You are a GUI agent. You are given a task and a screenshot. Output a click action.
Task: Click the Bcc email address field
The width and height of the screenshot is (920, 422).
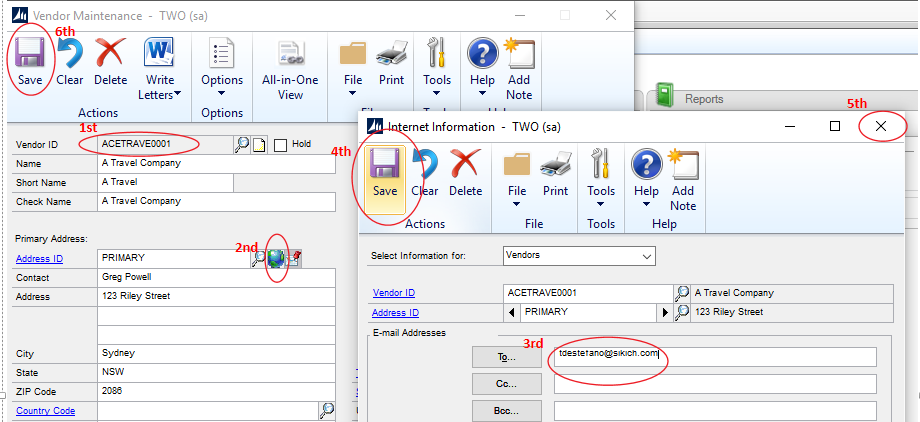click(x=714, y=411)
